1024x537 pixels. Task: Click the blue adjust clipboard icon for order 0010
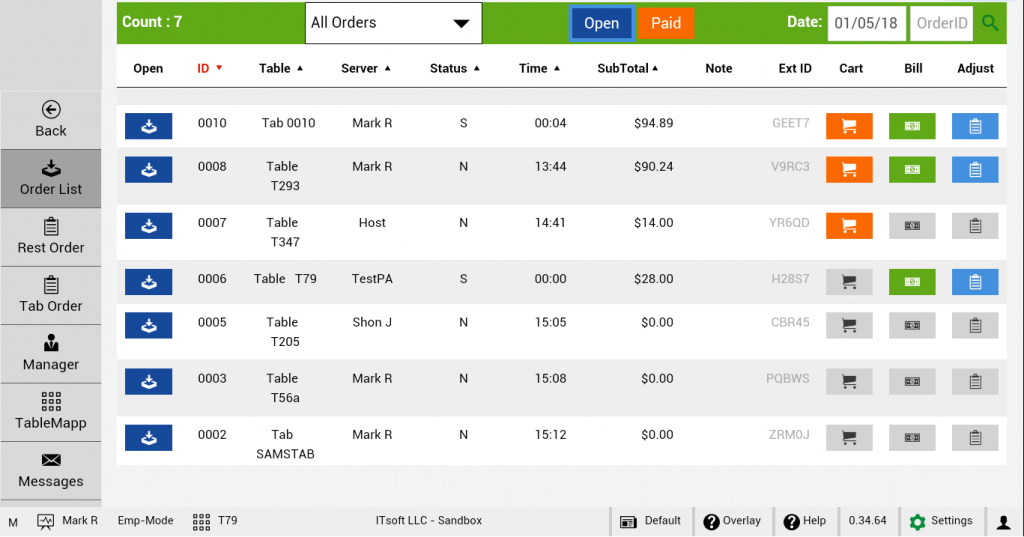[975, 126]
